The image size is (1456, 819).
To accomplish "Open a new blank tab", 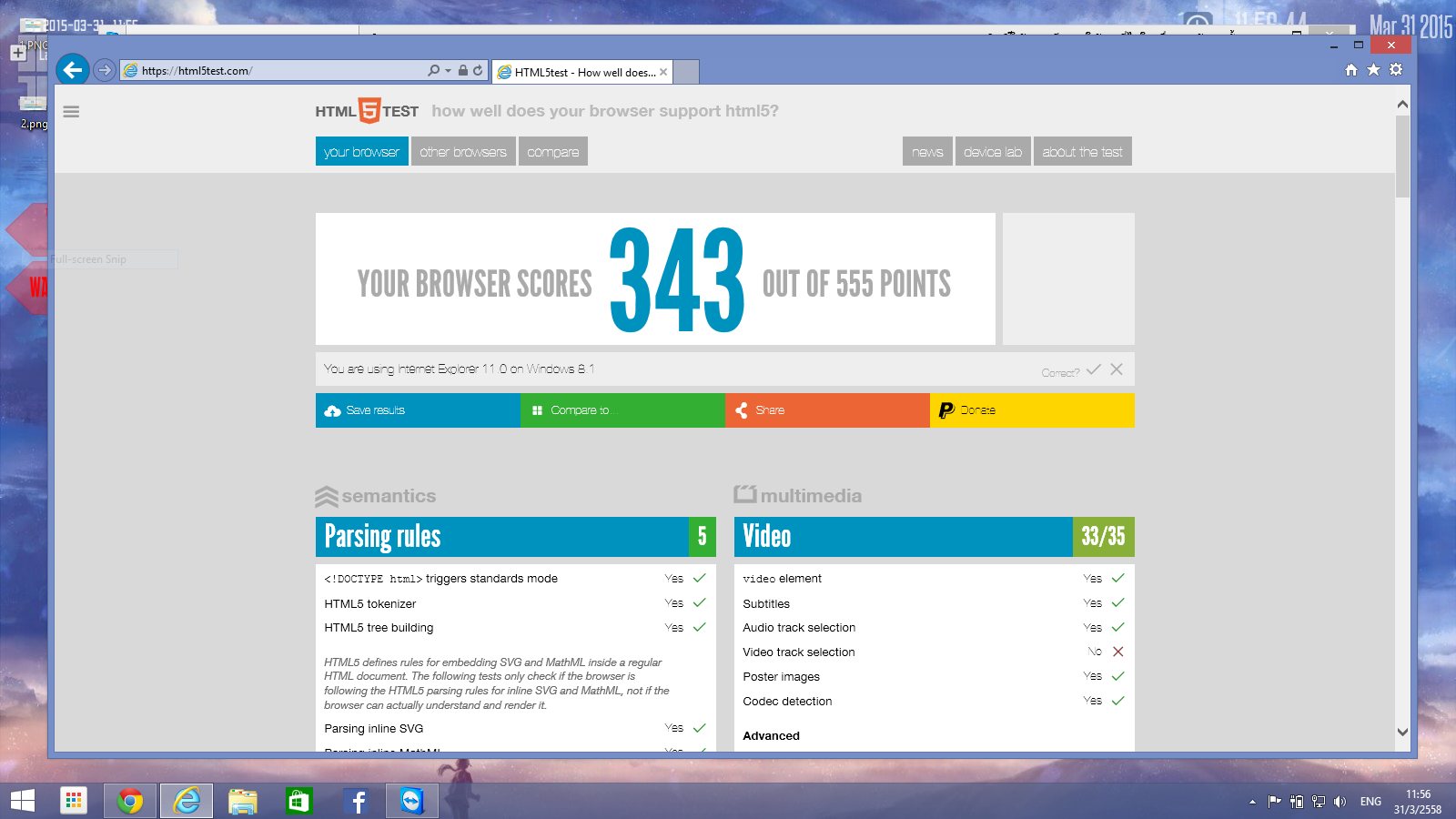I will pos(686,72).
